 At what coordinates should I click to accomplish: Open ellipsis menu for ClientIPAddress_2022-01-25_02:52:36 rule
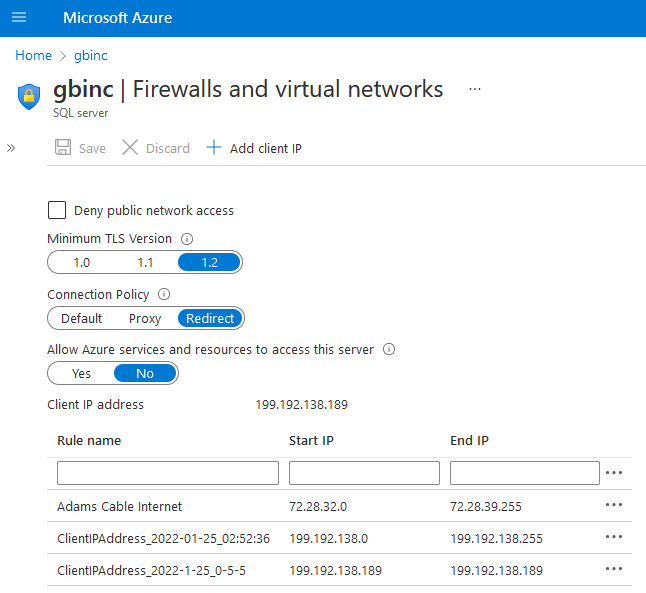click(614, 537)
